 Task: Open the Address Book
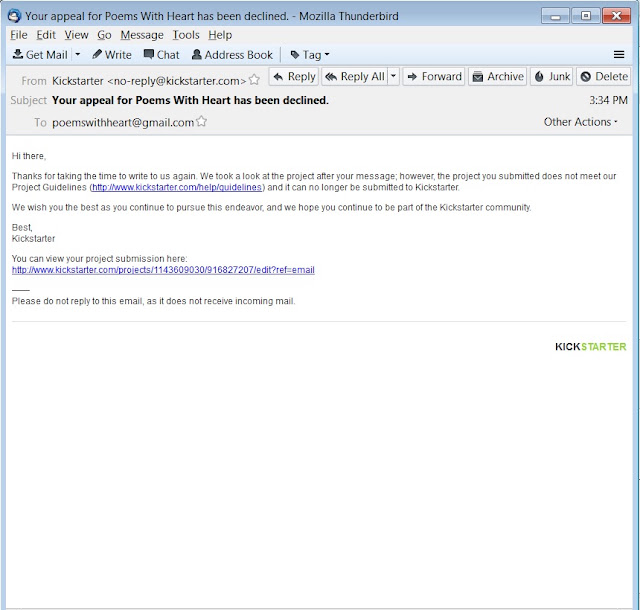(232, 55)
